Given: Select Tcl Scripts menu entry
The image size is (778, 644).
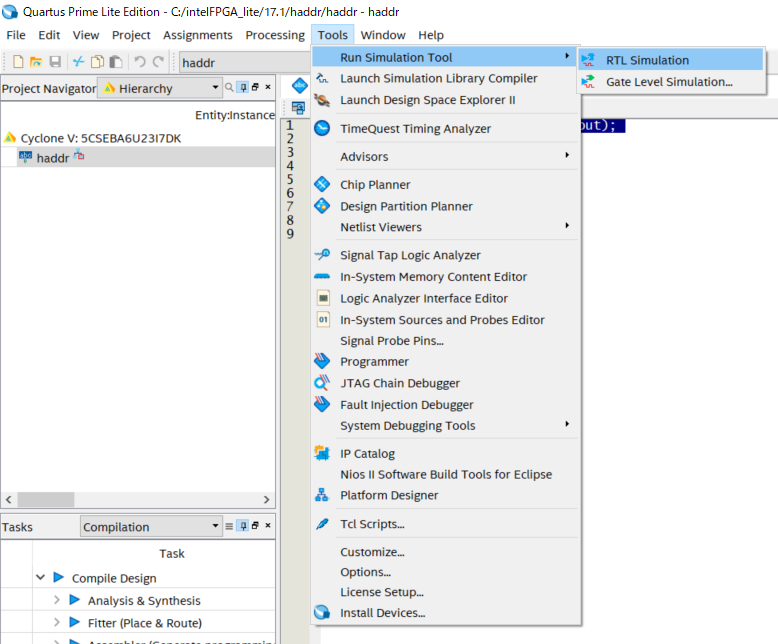Looking at the screenshot, I should click(445, 524).
